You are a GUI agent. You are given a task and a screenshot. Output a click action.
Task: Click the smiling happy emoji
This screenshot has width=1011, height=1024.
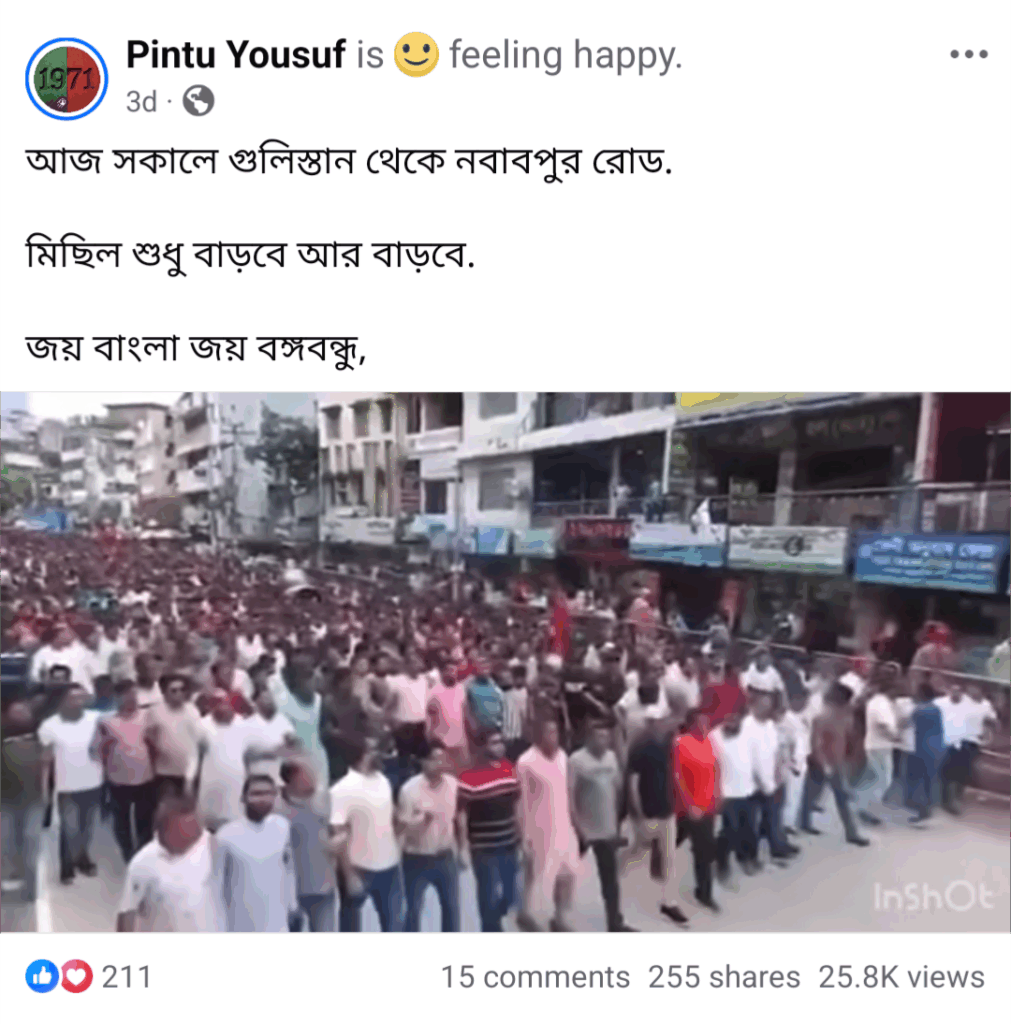pyautogui.click(x=416, y=54)
